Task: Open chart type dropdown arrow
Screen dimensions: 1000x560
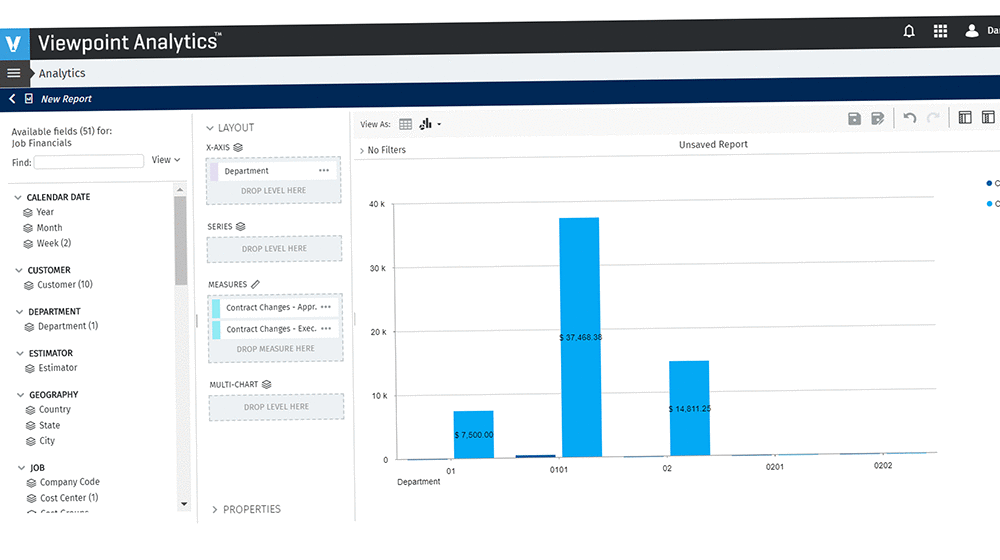Action: click(x=439, y=124)
